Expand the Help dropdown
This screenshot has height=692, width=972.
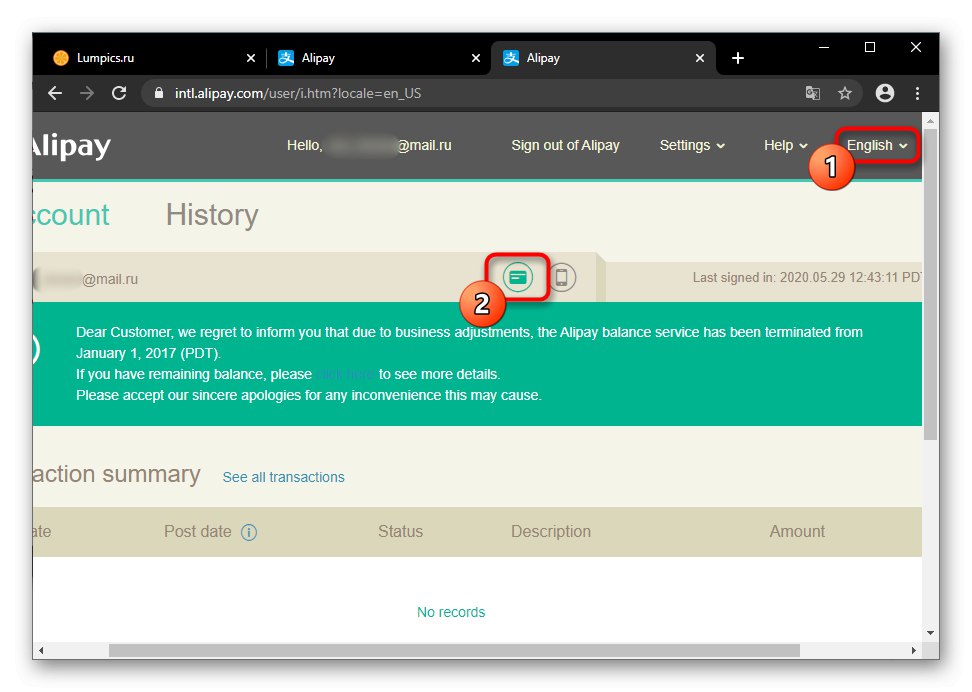785,145
